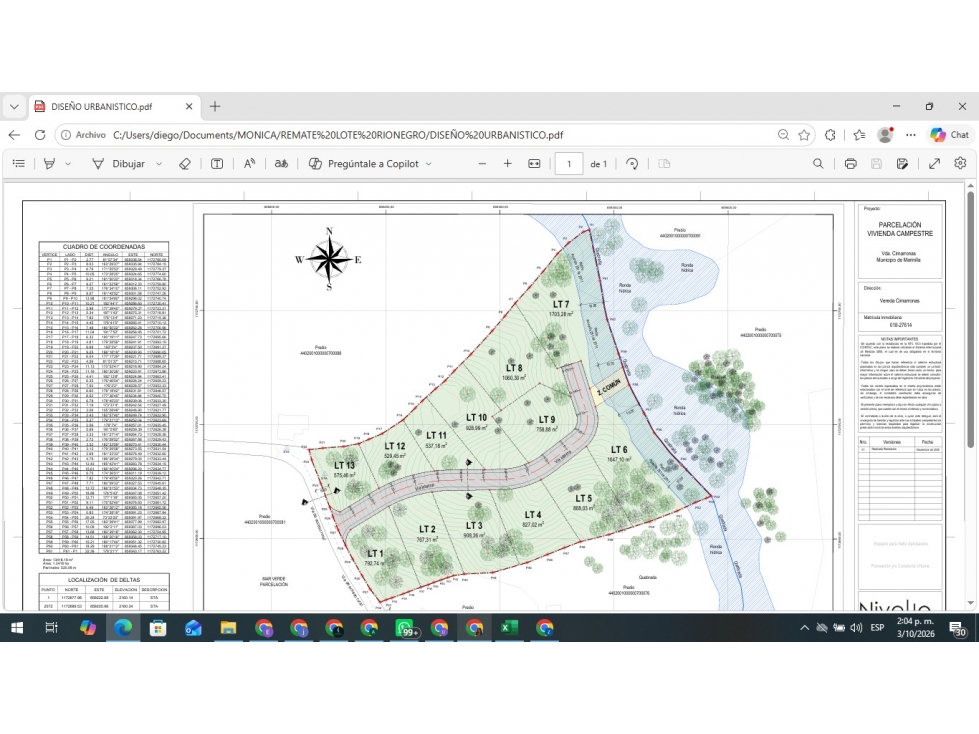Open PDF viewer settings gear

tap(960, 164)
